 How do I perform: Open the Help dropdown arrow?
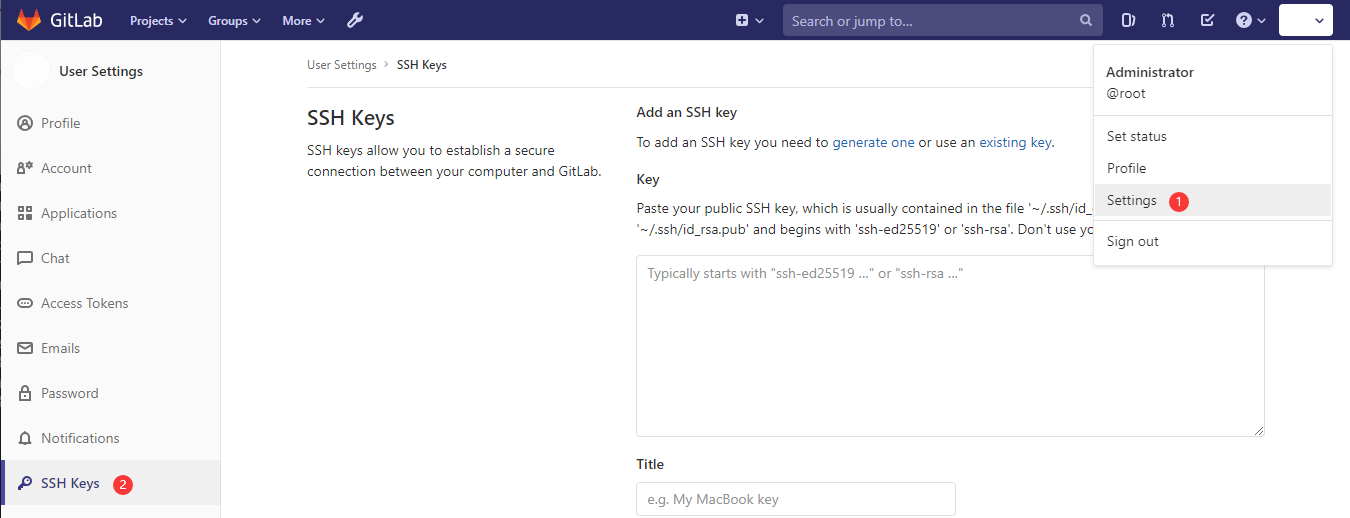(1261, 21)
